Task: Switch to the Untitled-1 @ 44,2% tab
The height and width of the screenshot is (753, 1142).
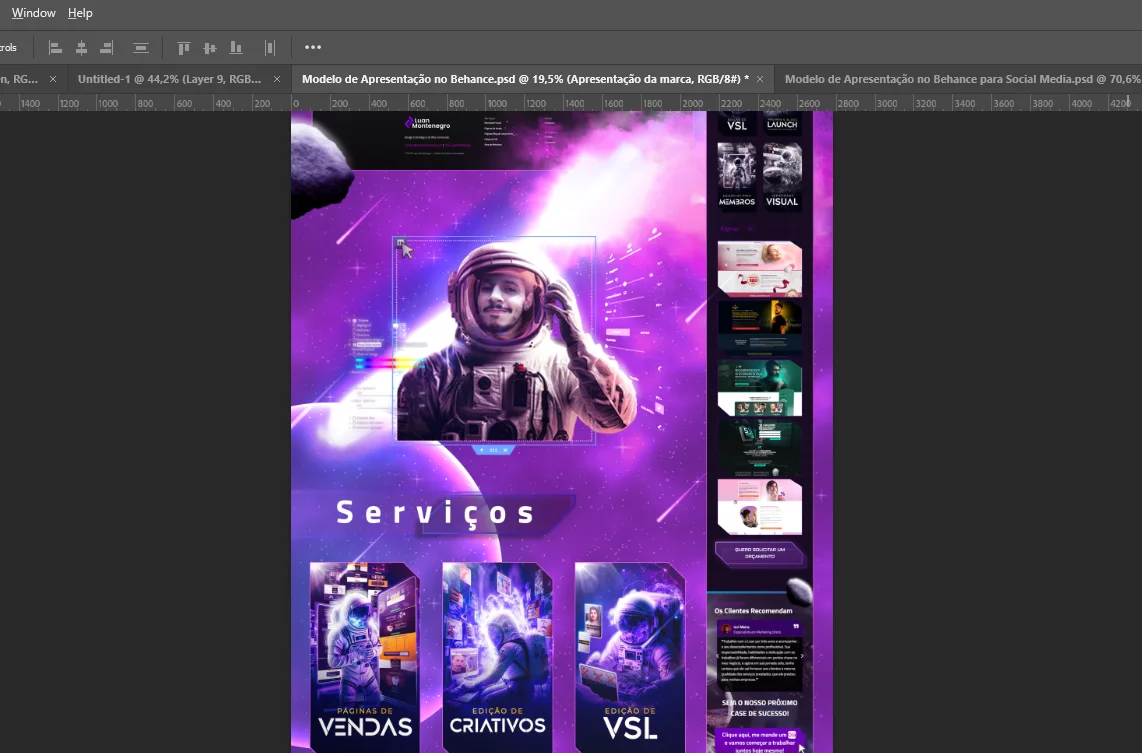Action: point(169,79)
